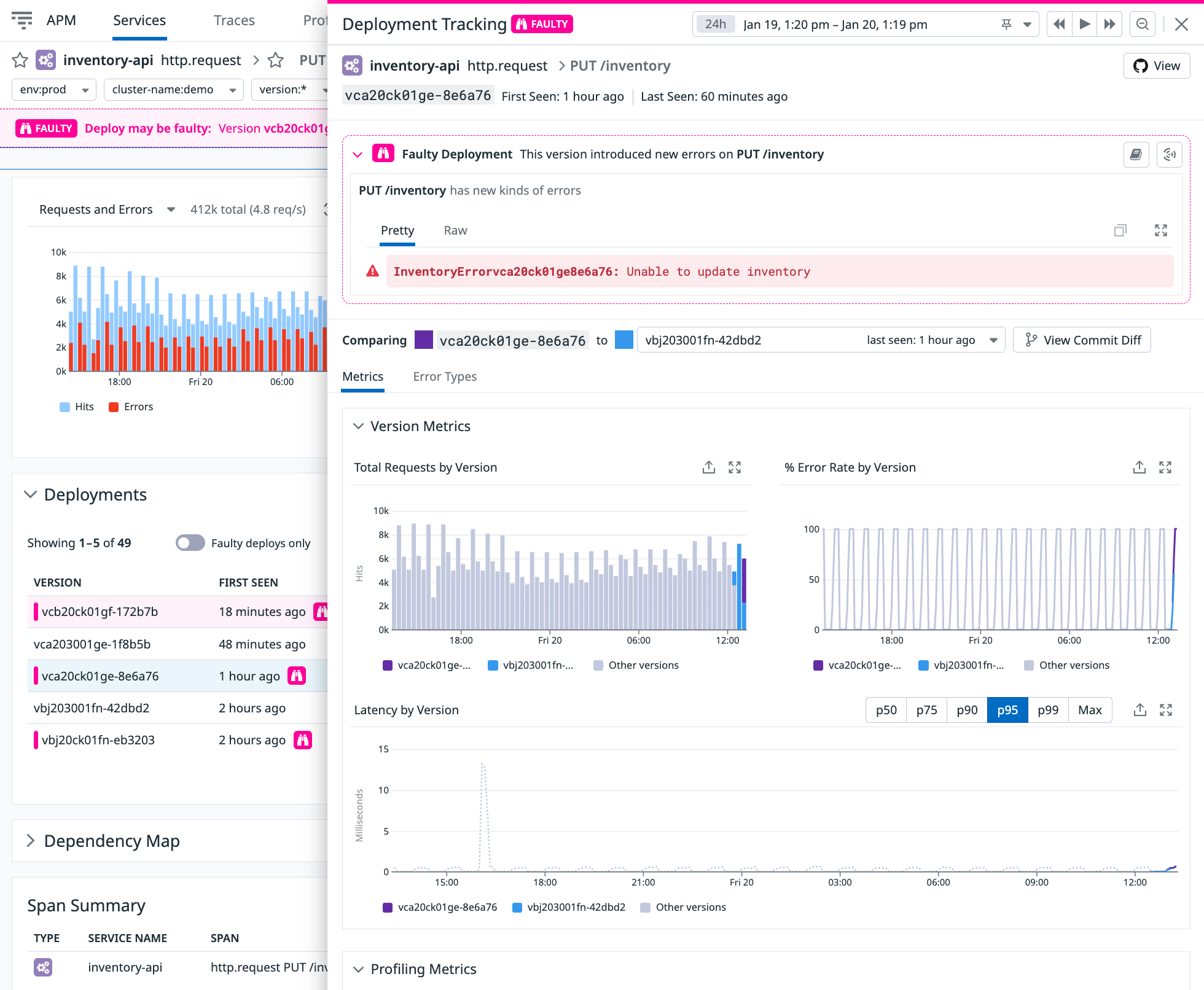Viewport: 1204px width, 990px height.
Task: Open version vca203001ge-1f8b5b deployment row
Action: (178, 644)
